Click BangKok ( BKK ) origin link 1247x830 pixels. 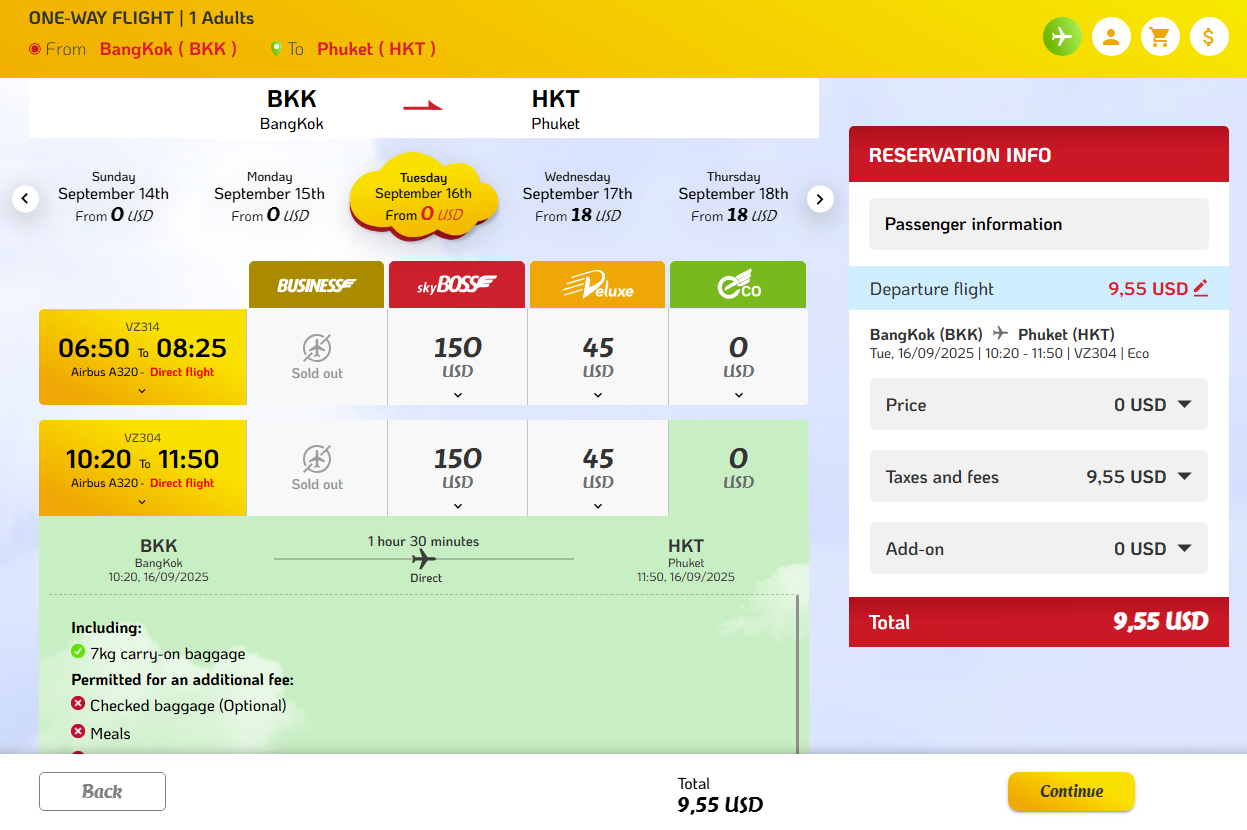click(168, 48)
